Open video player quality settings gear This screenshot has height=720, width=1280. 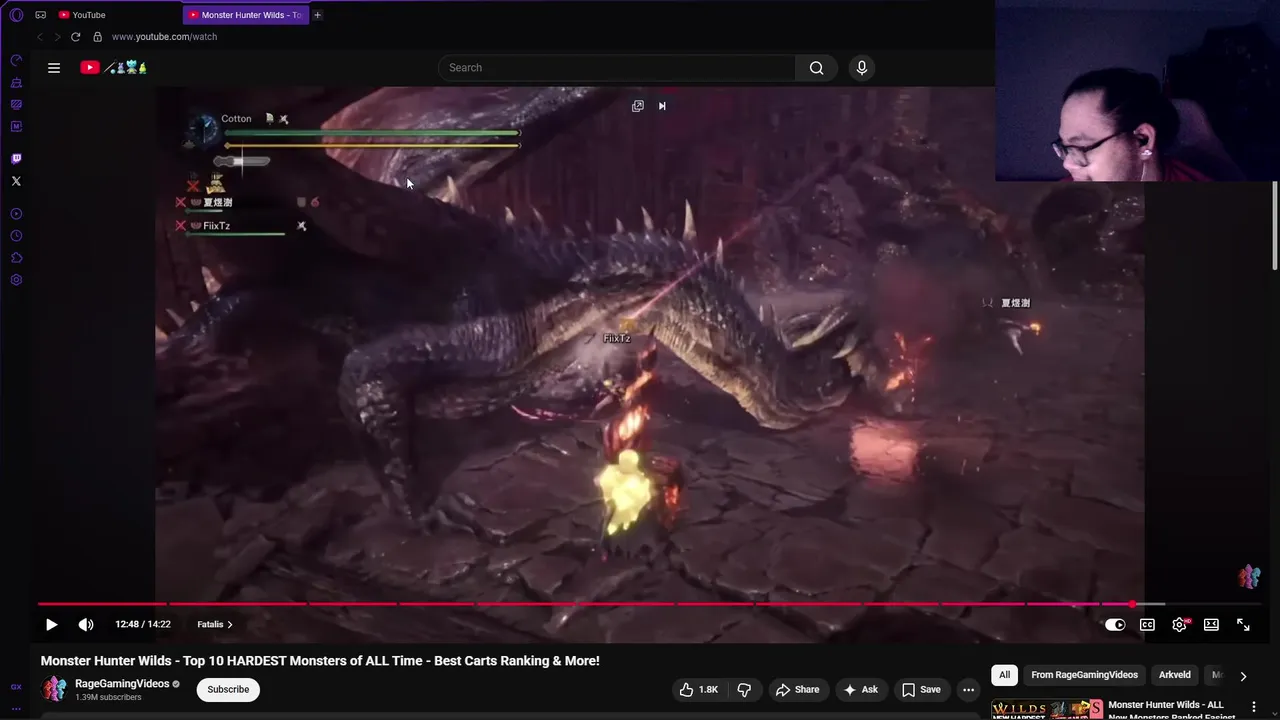[1180, 625]
